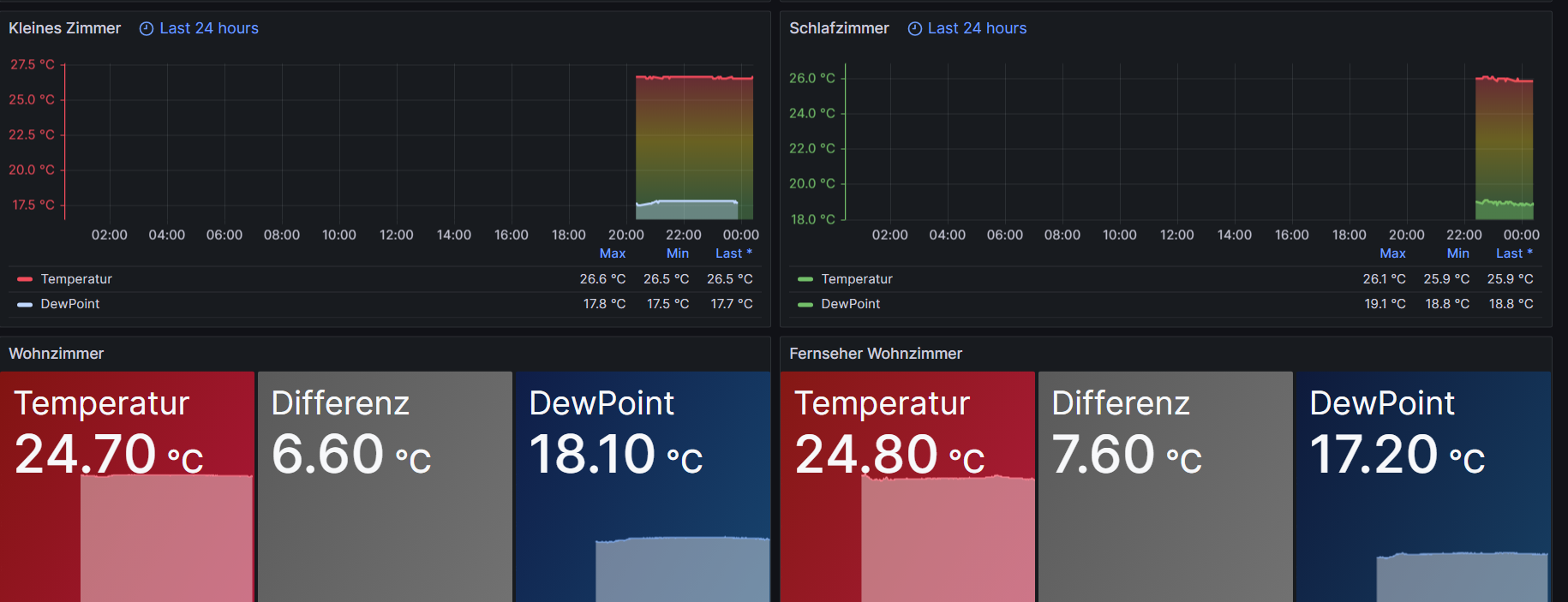This screenshot has width=1568, height=602.
Task: Click the 22.5 °C axis label in Kleines Zimmer
Action: [32, 134]
